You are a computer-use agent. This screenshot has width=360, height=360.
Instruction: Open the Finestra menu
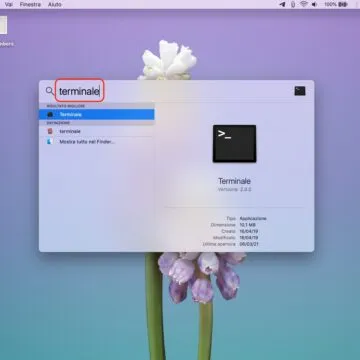(30, 4)
